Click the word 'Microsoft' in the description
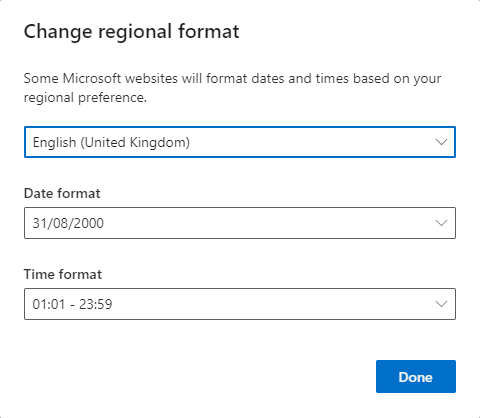 pos(92,79)
